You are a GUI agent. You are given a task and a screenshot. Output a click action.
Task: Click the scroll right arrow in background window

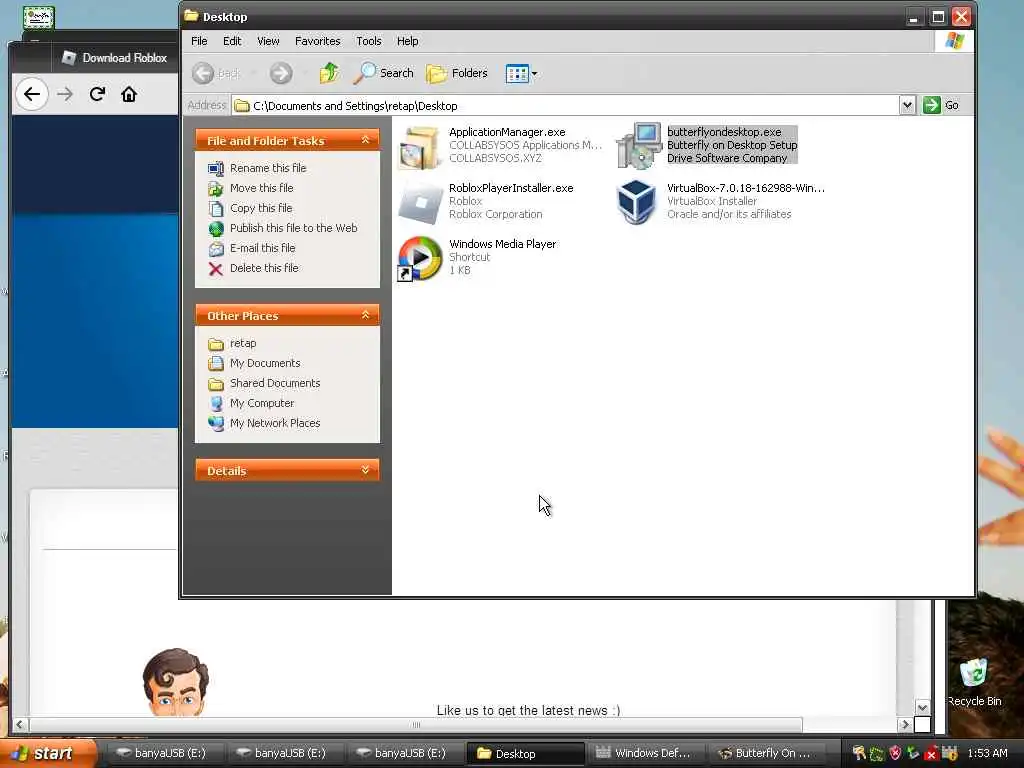[904, 725]
